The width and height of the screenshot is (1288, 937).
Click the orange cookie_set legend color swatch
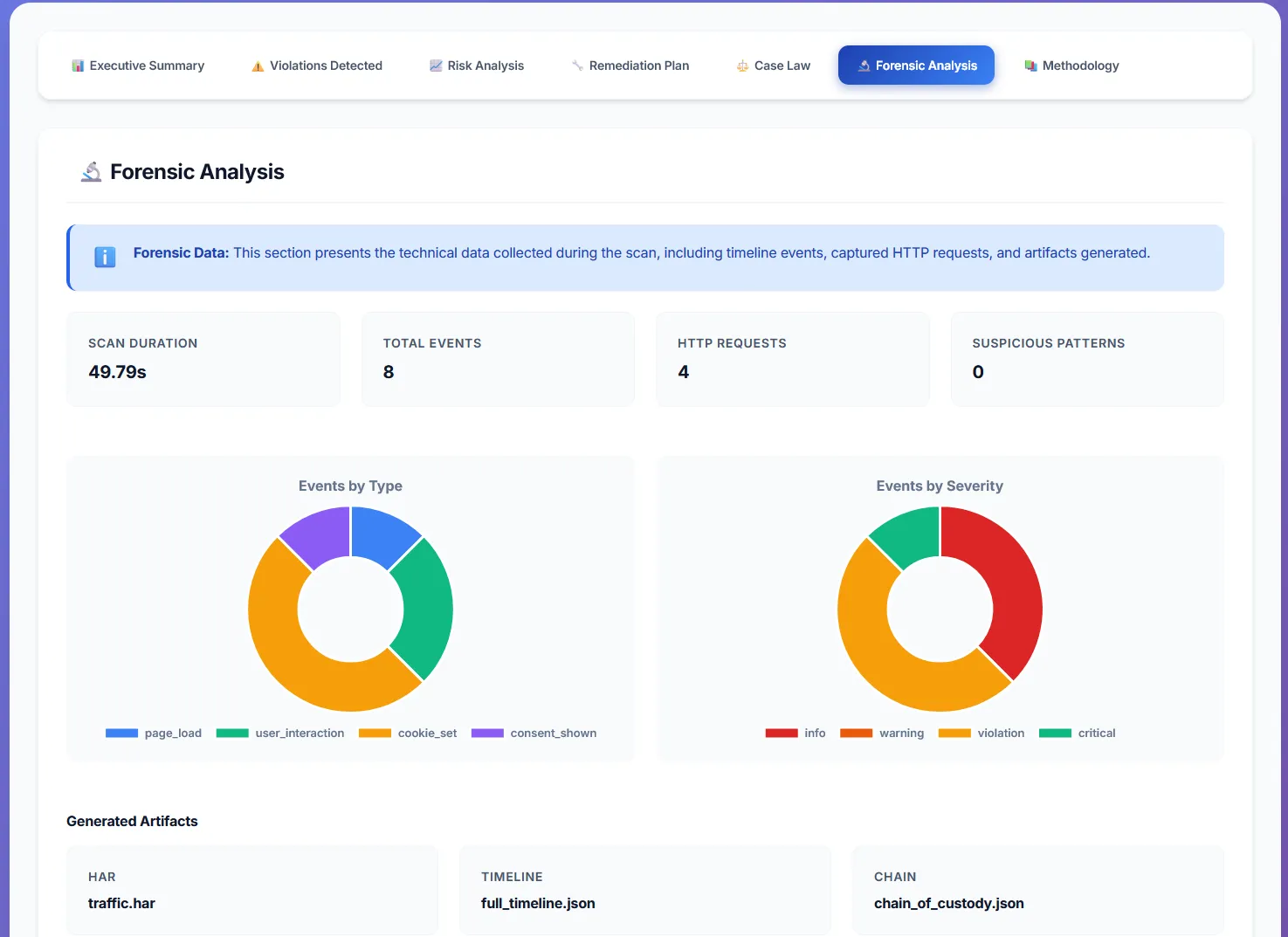(374, 733)
